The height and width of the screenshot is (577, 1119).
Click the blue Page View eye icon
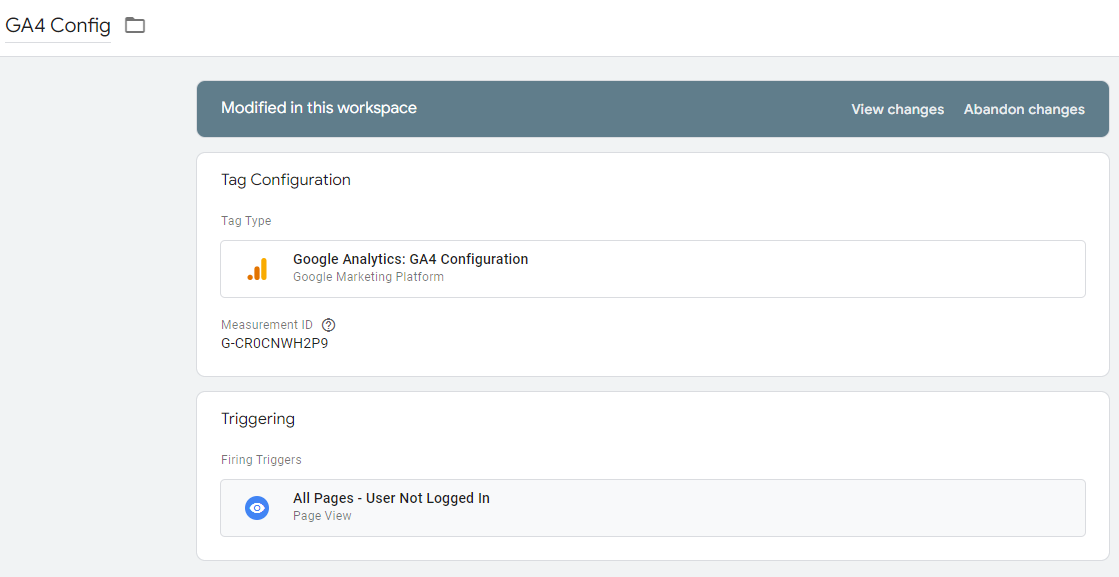coord(257,508)
